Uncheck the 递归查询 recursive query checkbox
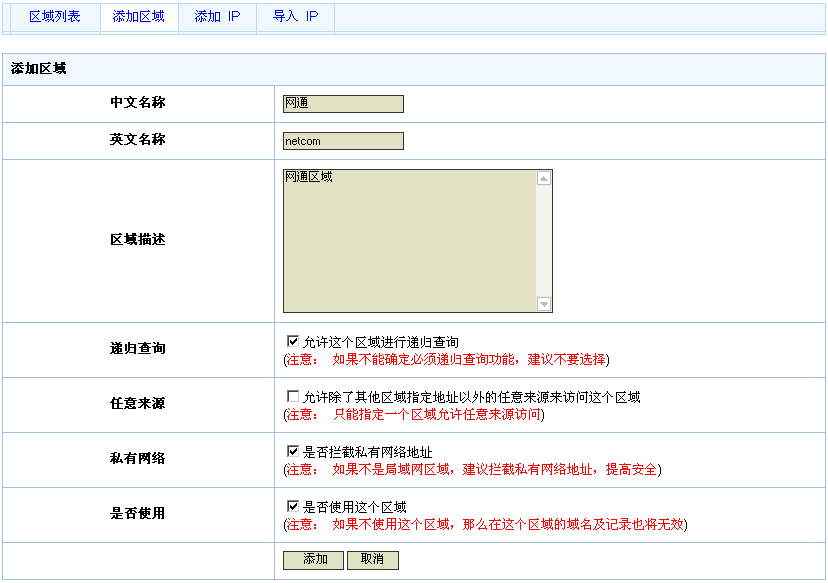 coord(293,341)
